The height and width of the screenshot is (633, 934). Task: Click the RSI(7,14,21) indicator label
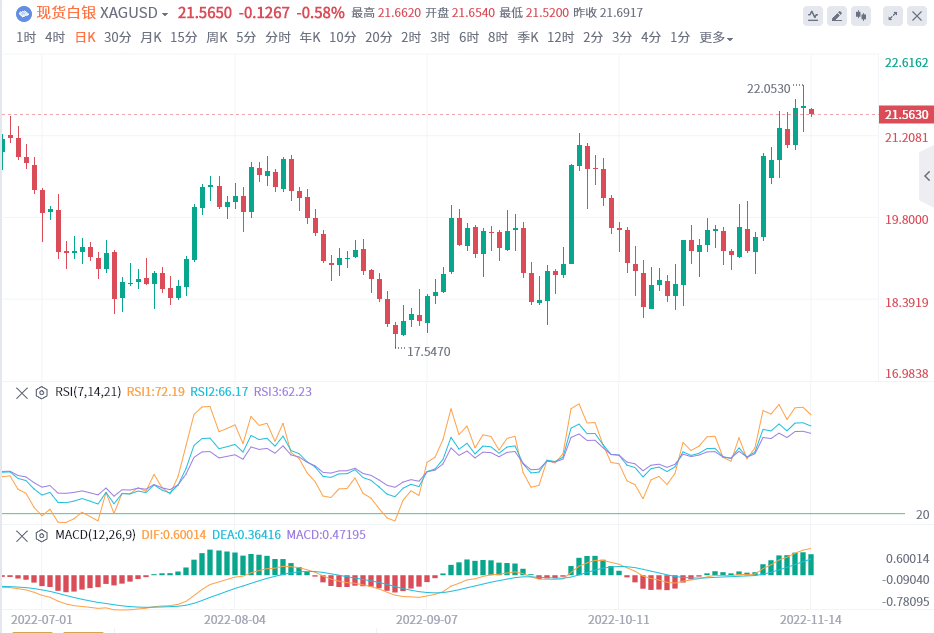pos(88,392)
